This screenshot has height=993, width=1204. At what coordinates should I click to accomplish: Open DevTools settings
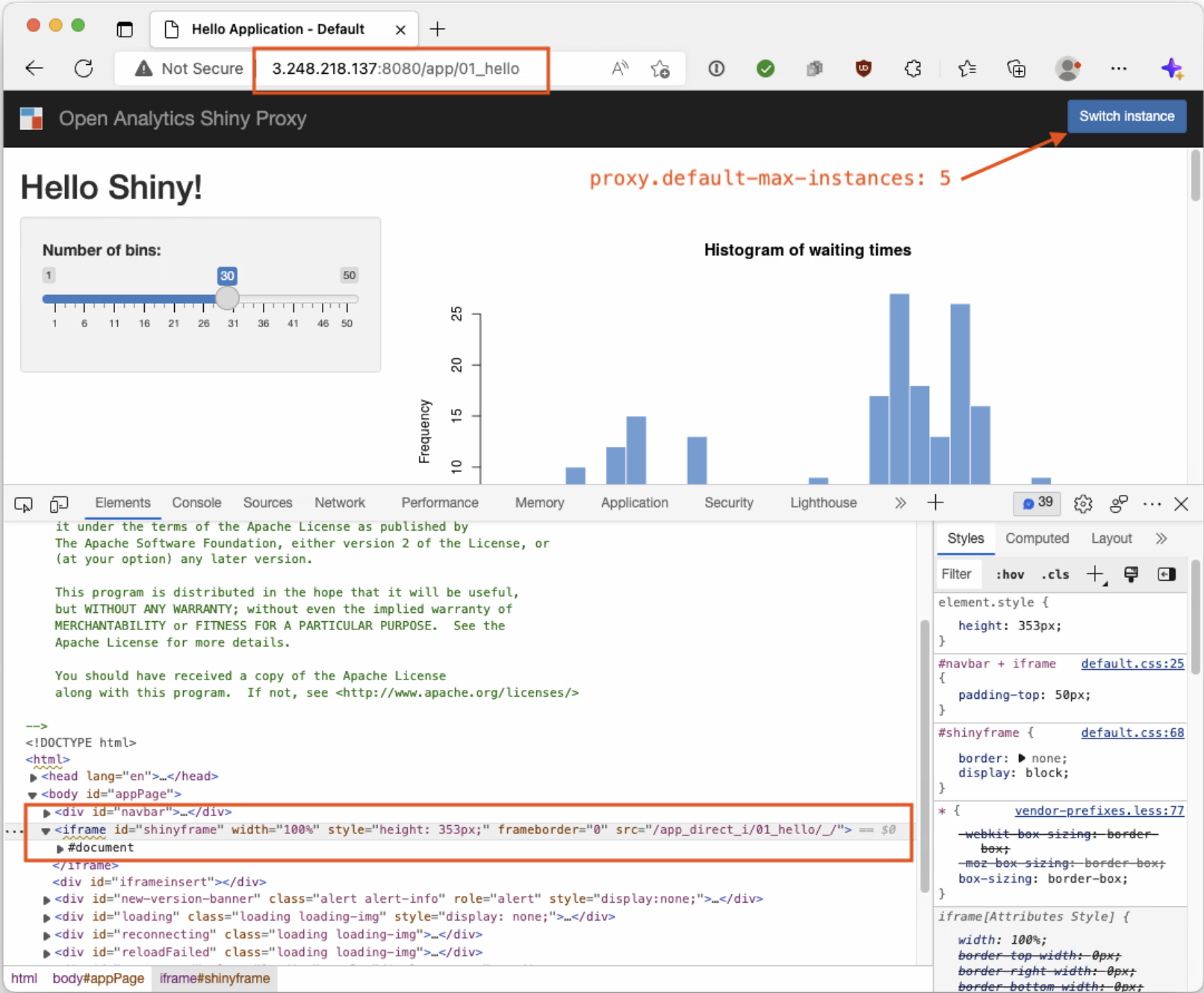(1082, 504)
